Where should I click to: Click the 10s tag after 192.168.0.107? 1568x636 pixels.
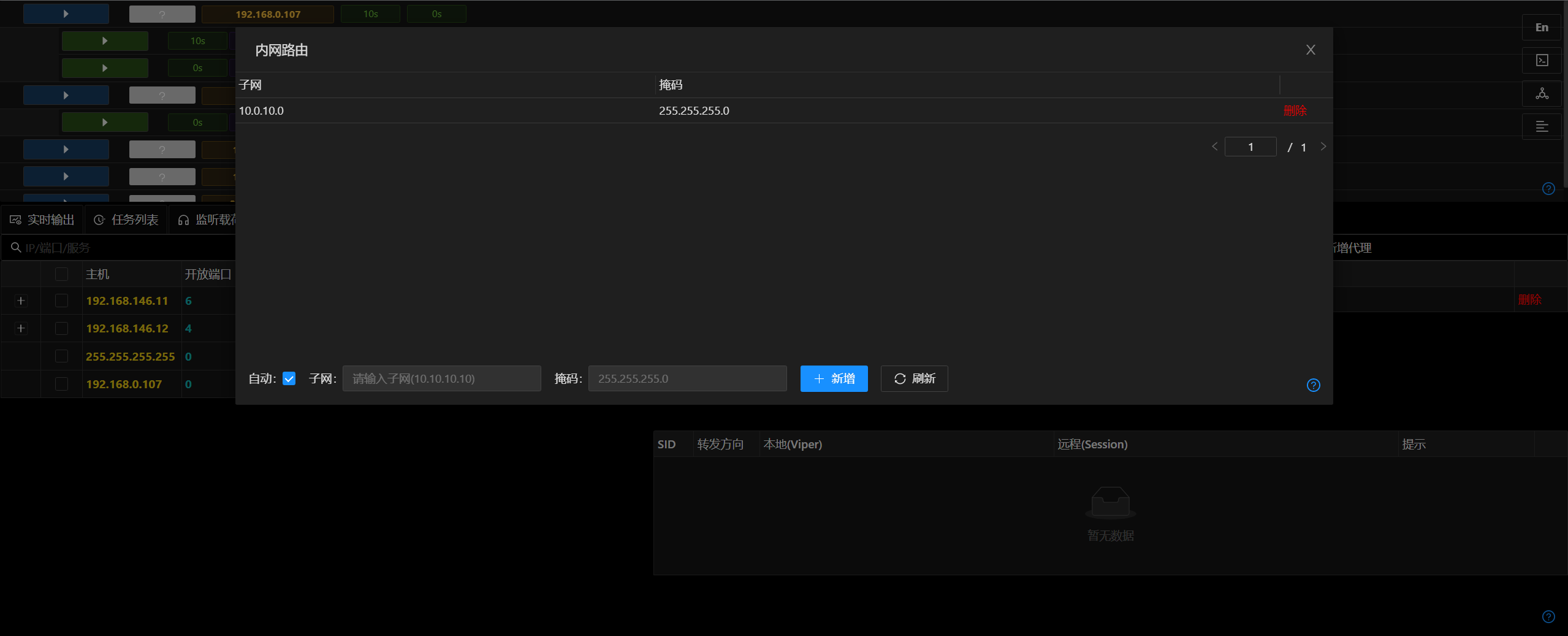click(370, 13)
